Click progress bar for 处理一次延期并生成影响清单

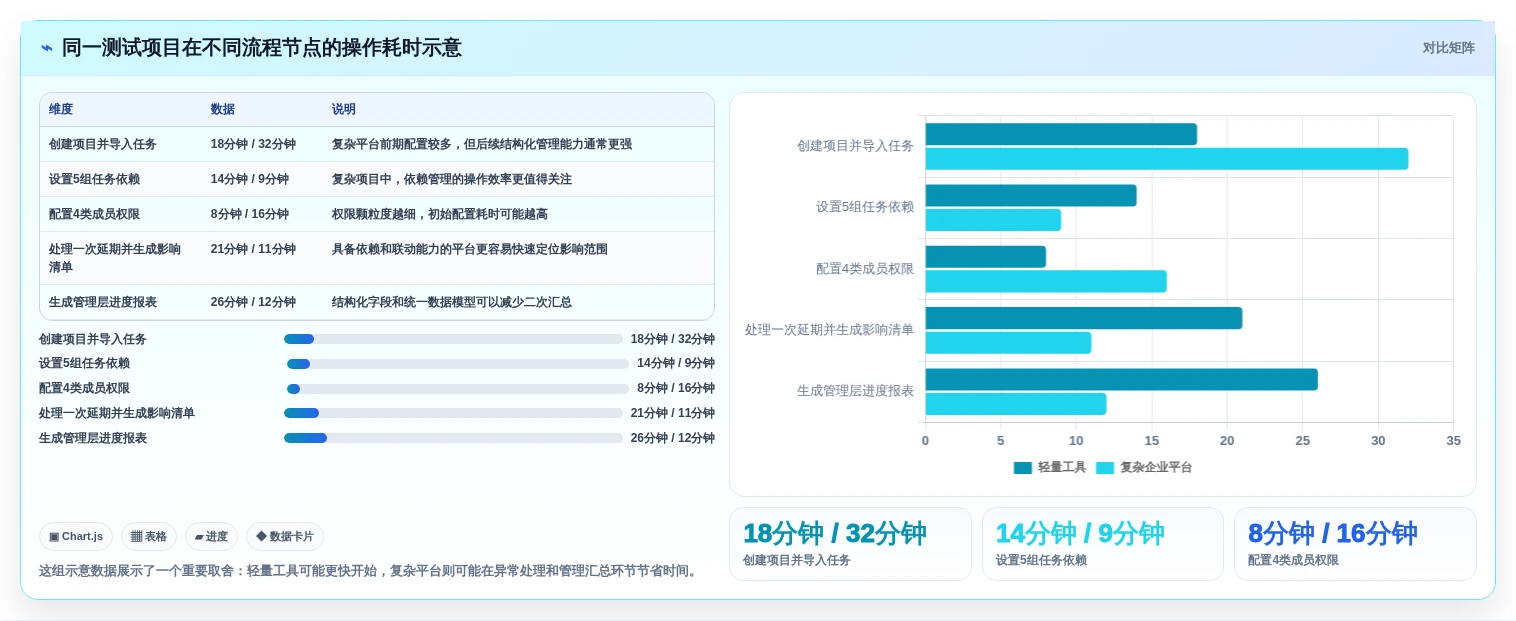[x=453, y=413]
